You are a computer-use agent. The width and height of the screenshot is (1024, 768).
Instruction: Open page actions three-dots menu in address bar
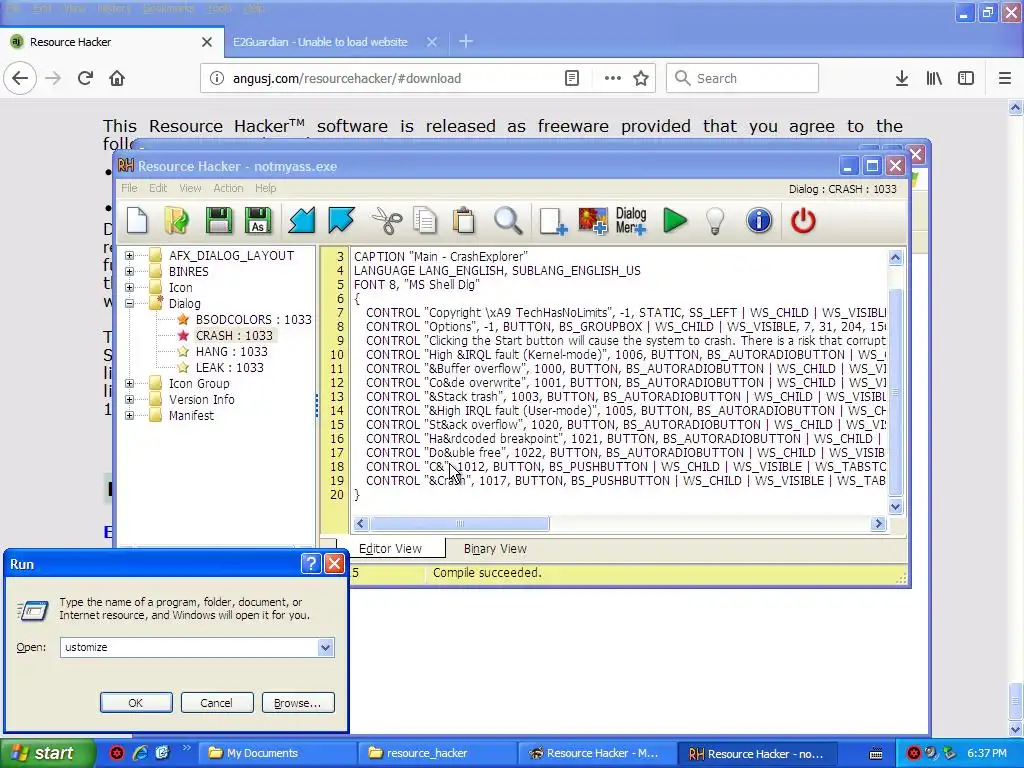(x=613, y=78)
